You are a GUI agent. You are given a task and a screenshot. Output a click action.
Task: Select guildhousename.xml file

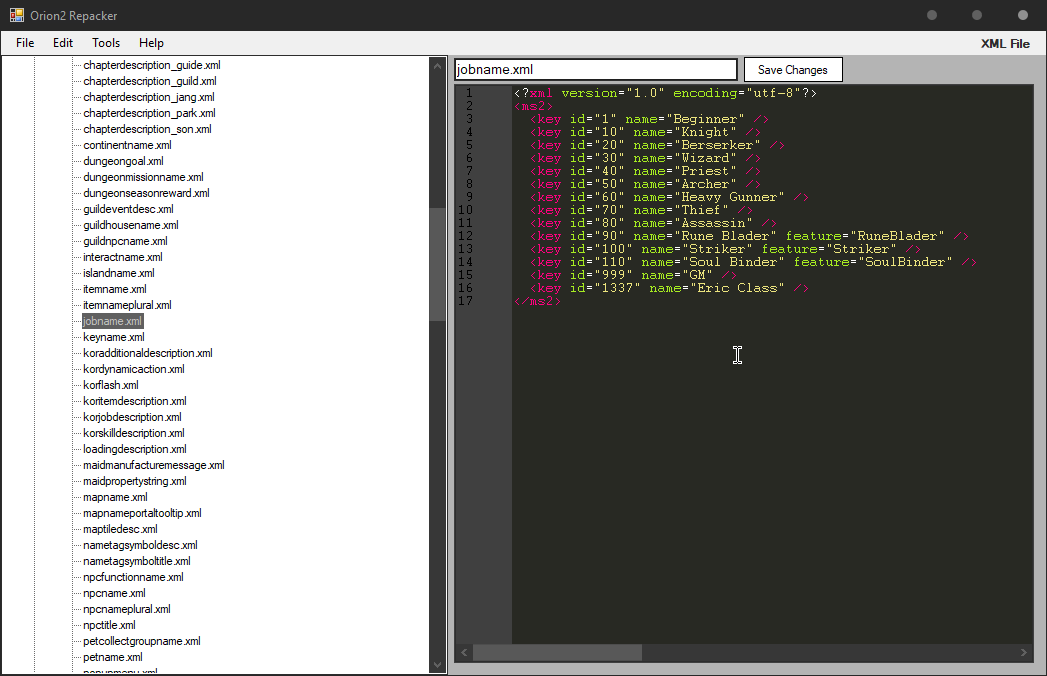[130, 225]
